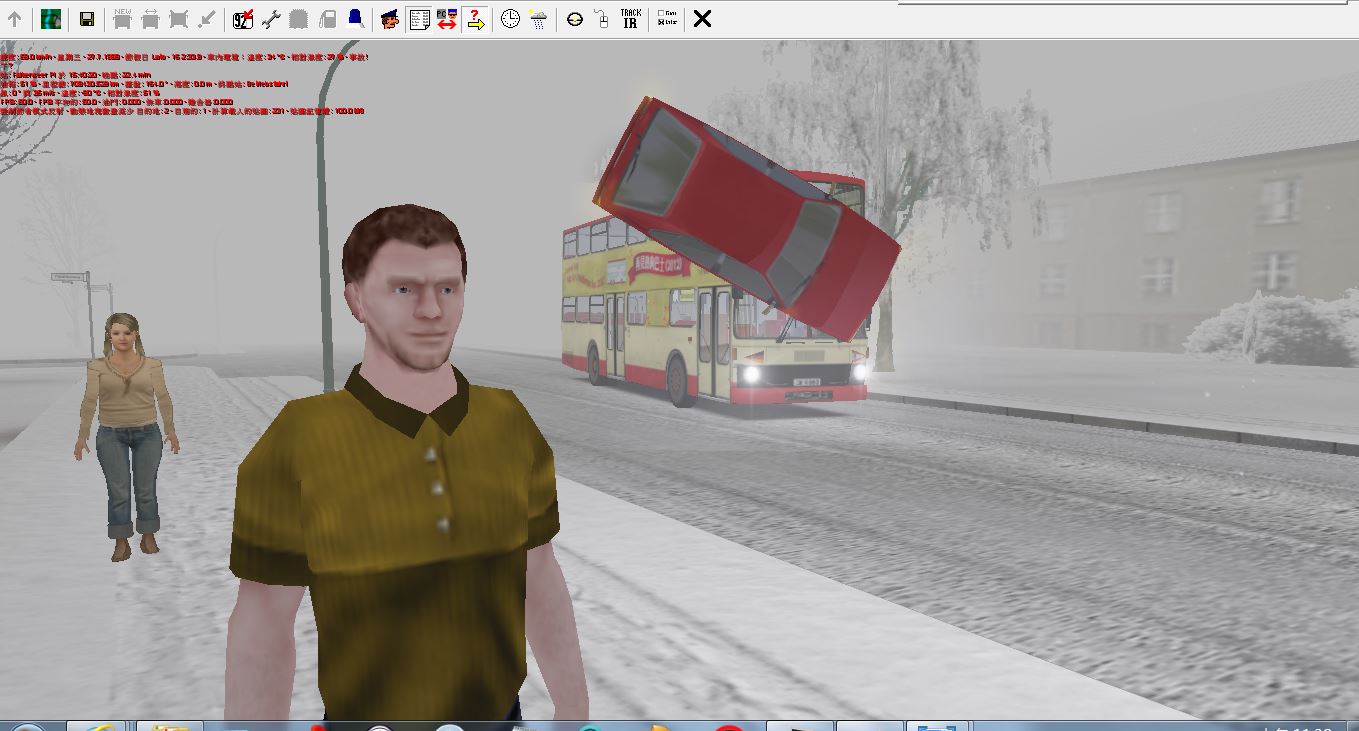Open the green map view icon
The height and width of the screenshot is (731, 1359).
[x=51, y=19]
